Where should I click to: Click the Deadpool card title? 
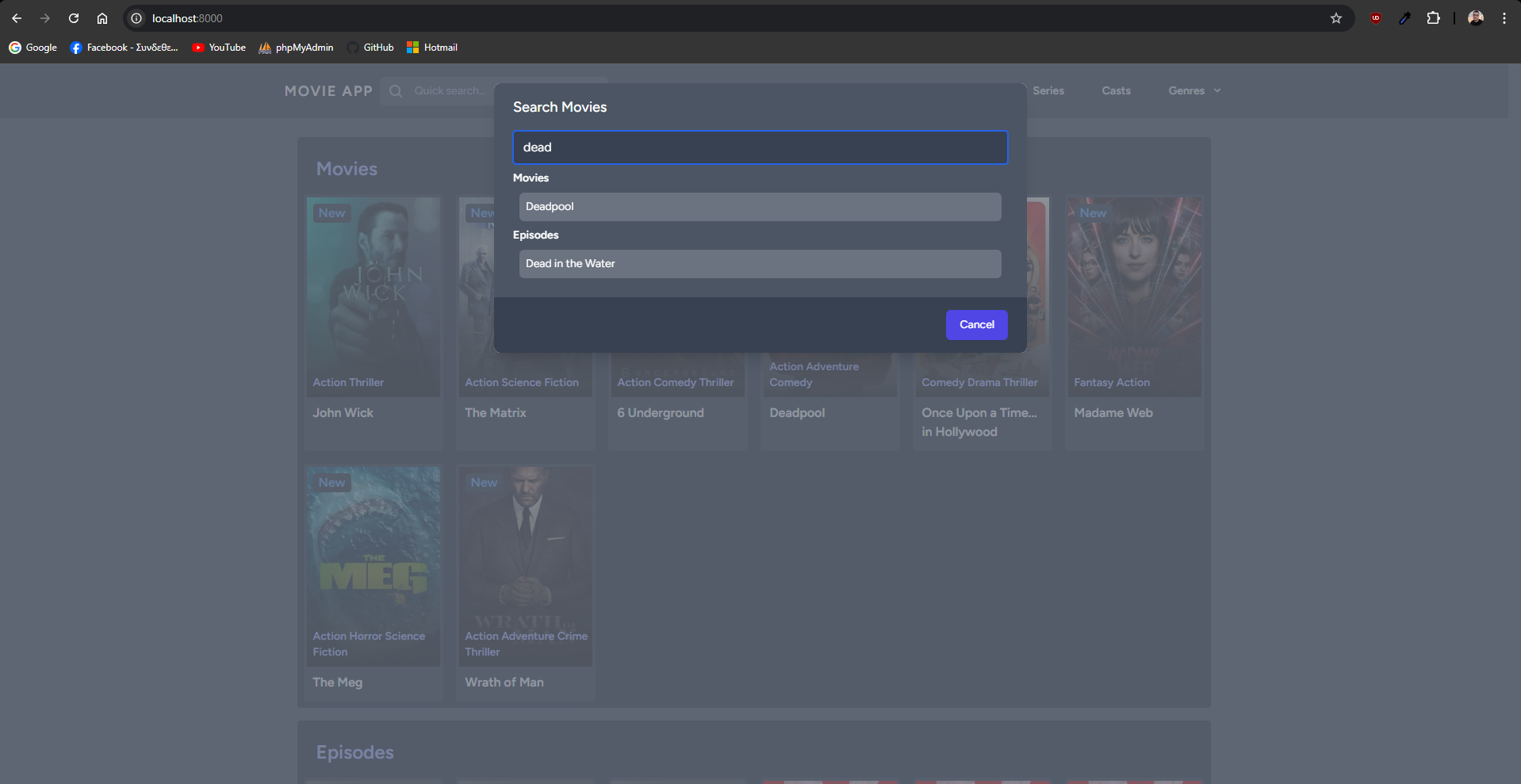click(797, 413)
